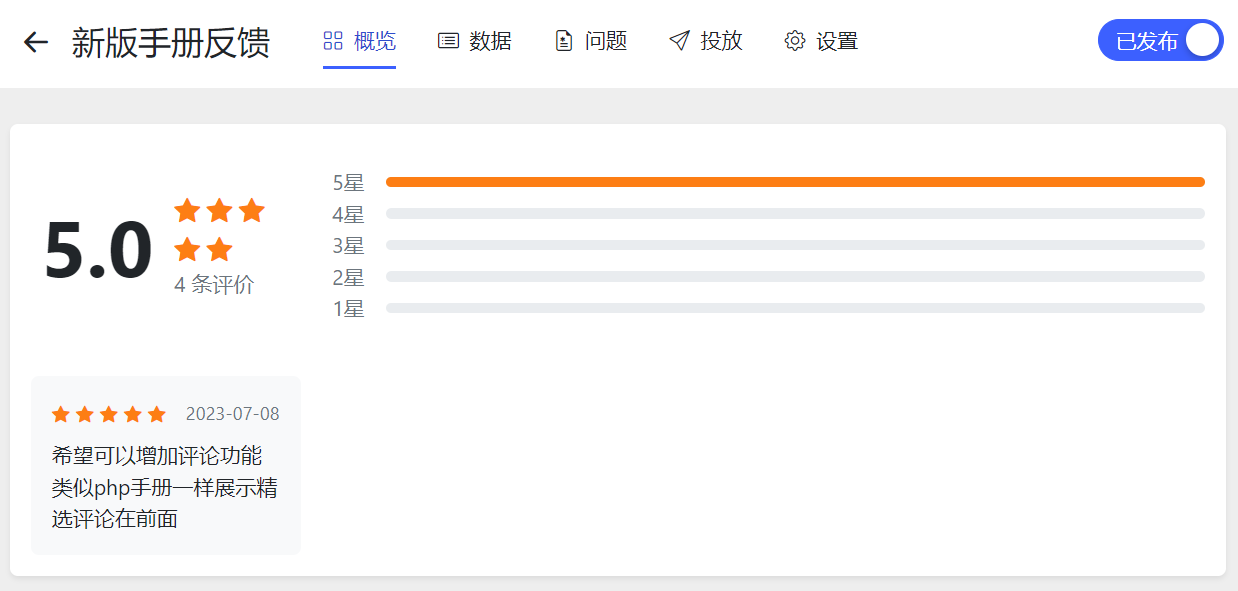The height and width of the screenshot is (591, 1238).
Task: Go to the 投放 tab
Action: (706, 41)
